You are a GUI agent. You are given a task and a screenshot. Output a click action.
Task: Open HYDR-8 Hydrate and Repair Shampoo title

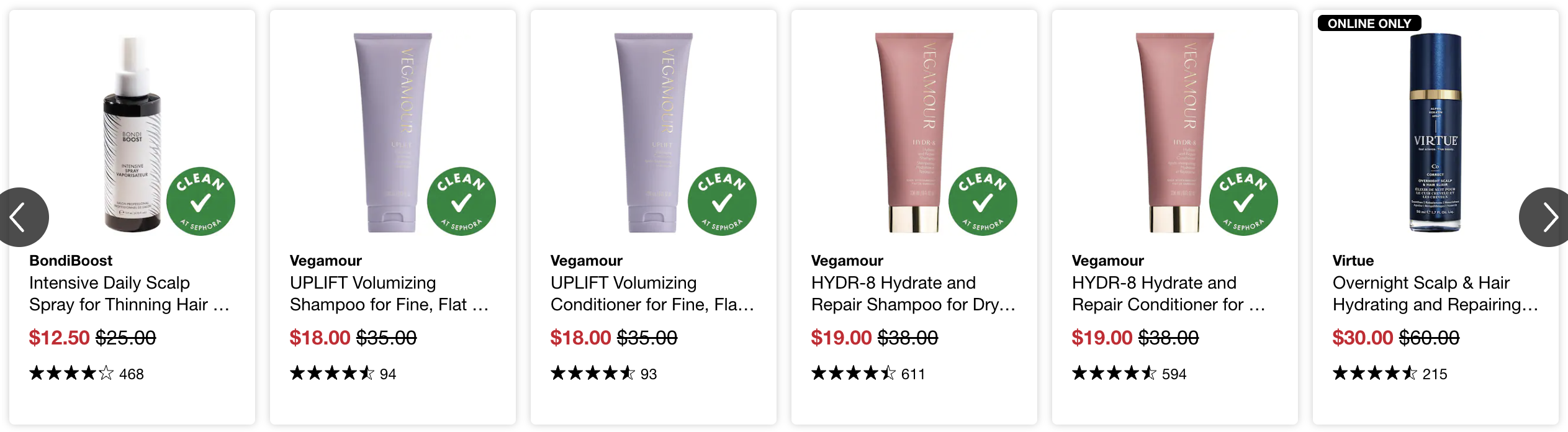click(x=913, y=294)
